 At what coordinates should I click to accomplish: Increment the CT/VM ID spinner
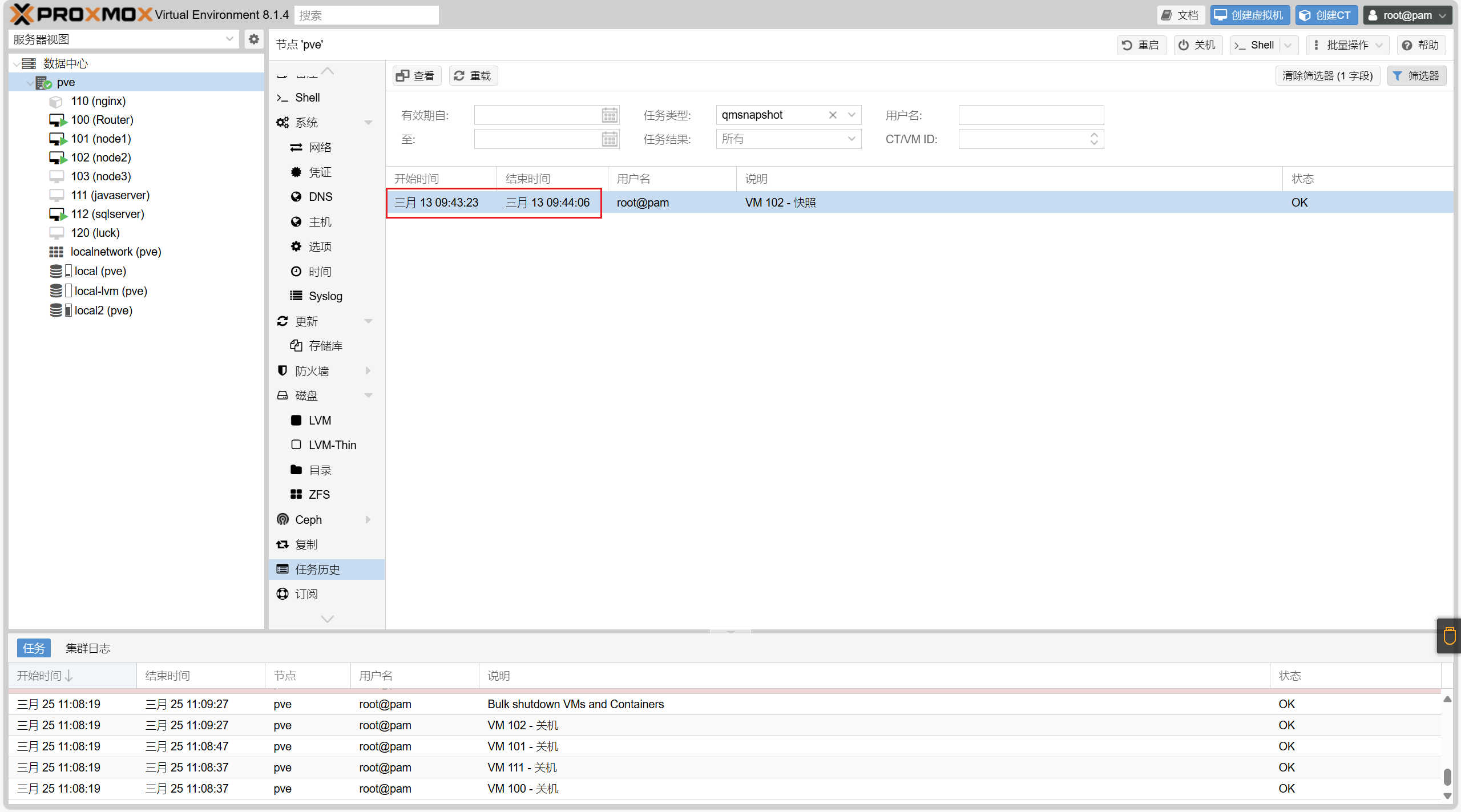1094,135
